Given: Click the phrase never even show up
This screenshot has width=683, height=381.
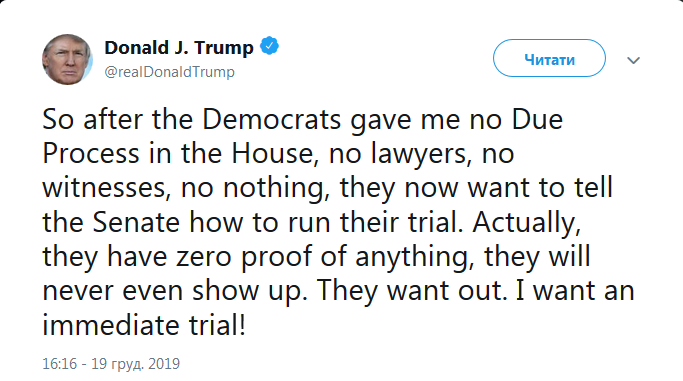Looking at the screenshot, I should pyautogui.click(x=175, y=292).
